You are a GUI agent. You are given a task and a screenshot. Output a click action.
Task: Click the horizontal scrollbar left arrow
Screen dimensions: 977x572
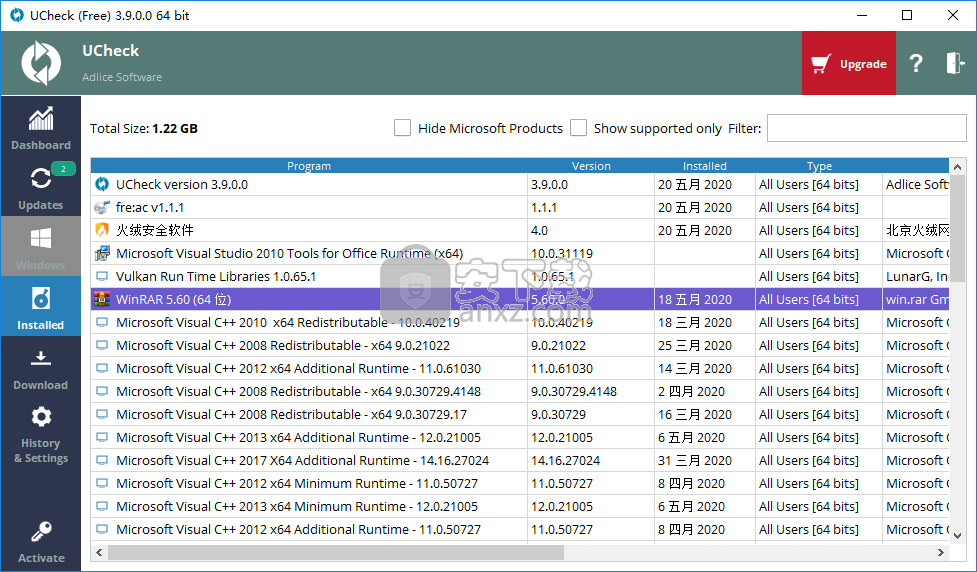(99, 552)
